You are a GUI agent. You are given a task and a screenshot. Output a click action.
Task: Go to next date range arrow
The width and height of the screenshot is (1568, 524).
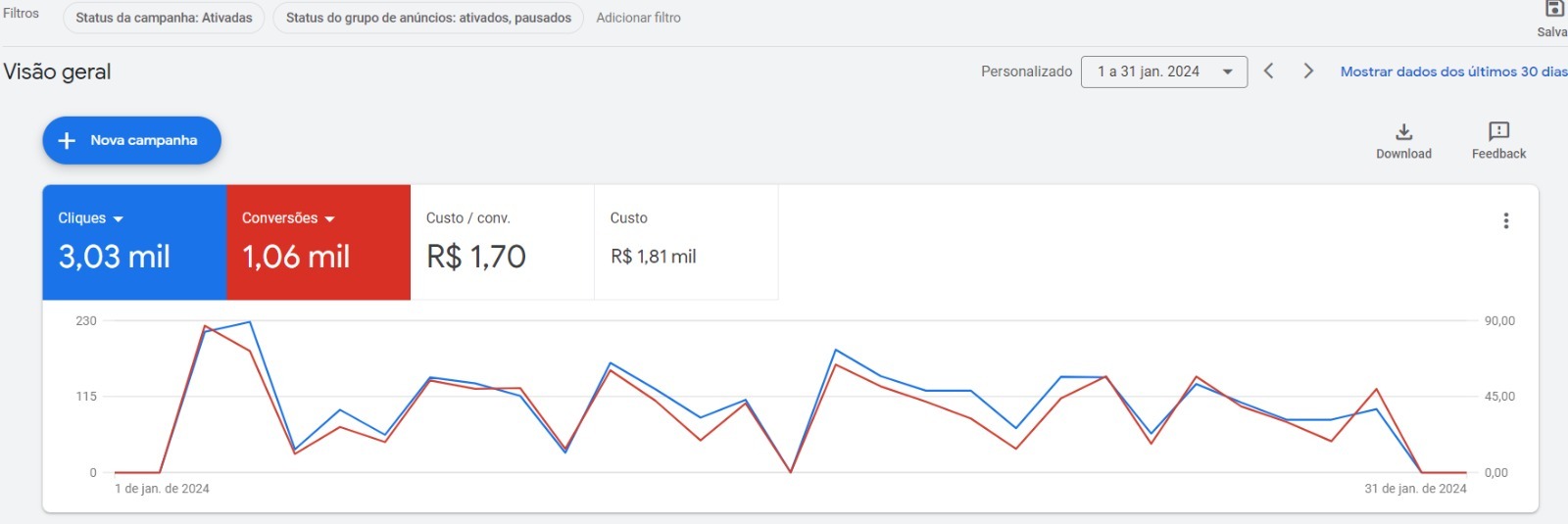[x=1308, y=71]
